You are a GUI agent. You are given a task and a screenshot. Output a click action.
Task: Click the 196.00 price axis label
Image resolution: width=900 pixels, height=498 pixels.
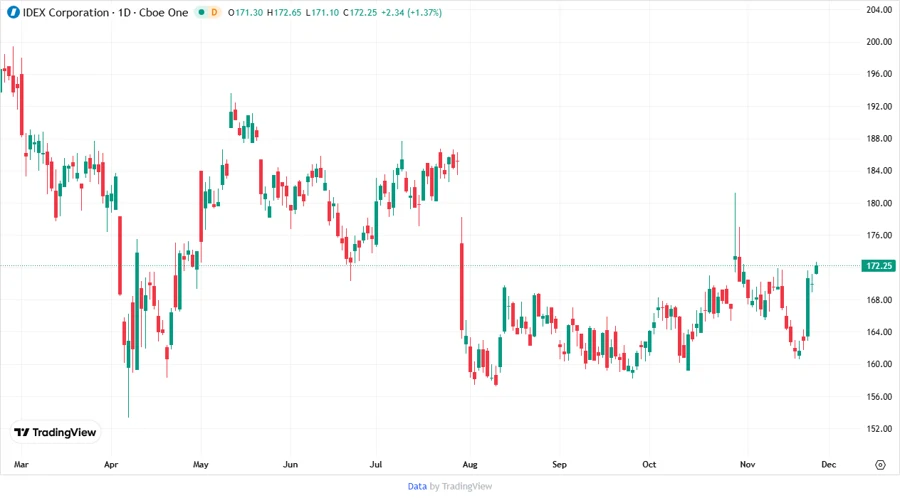coord(879,74)
